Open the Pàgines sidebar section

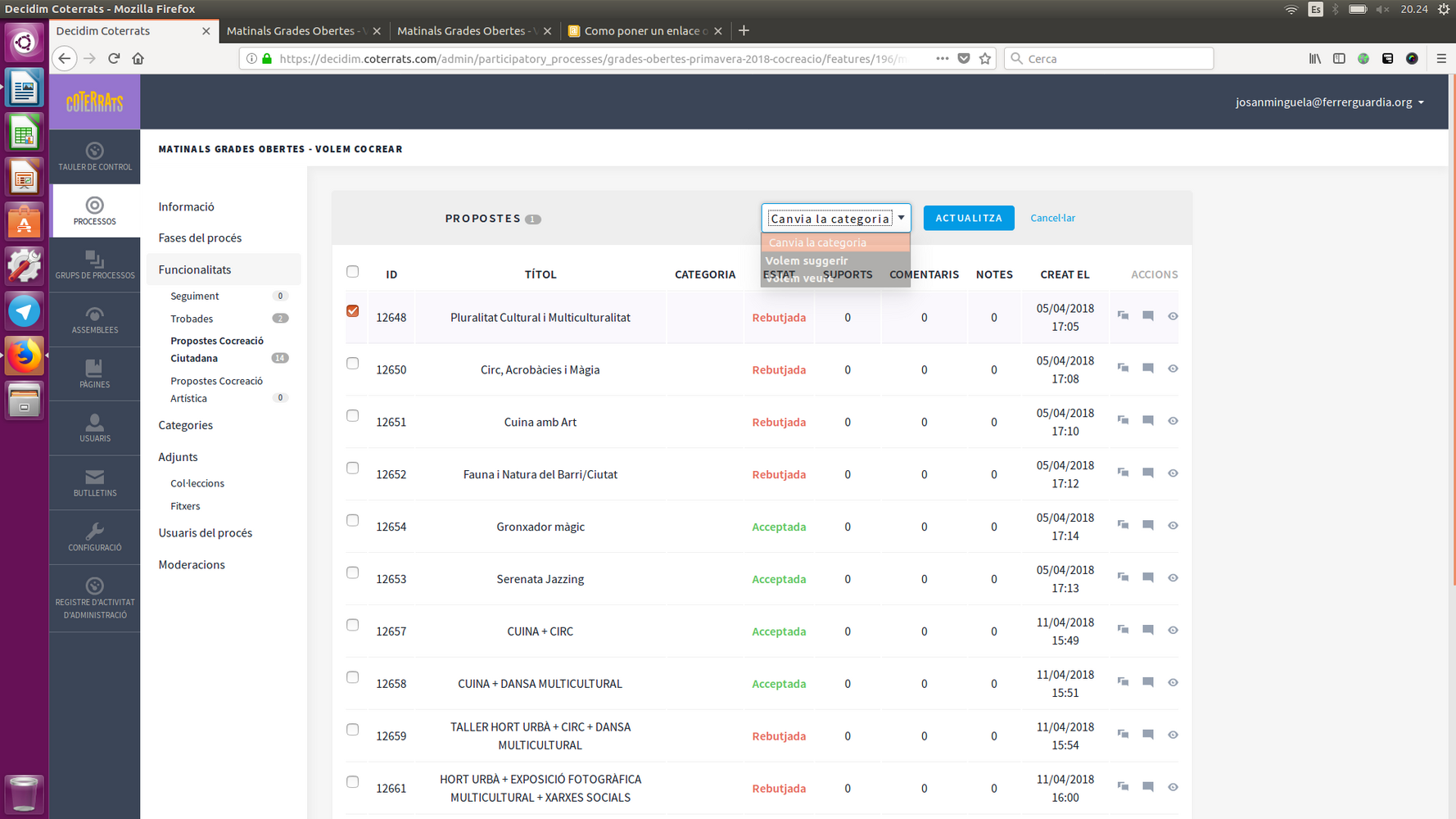94,374
